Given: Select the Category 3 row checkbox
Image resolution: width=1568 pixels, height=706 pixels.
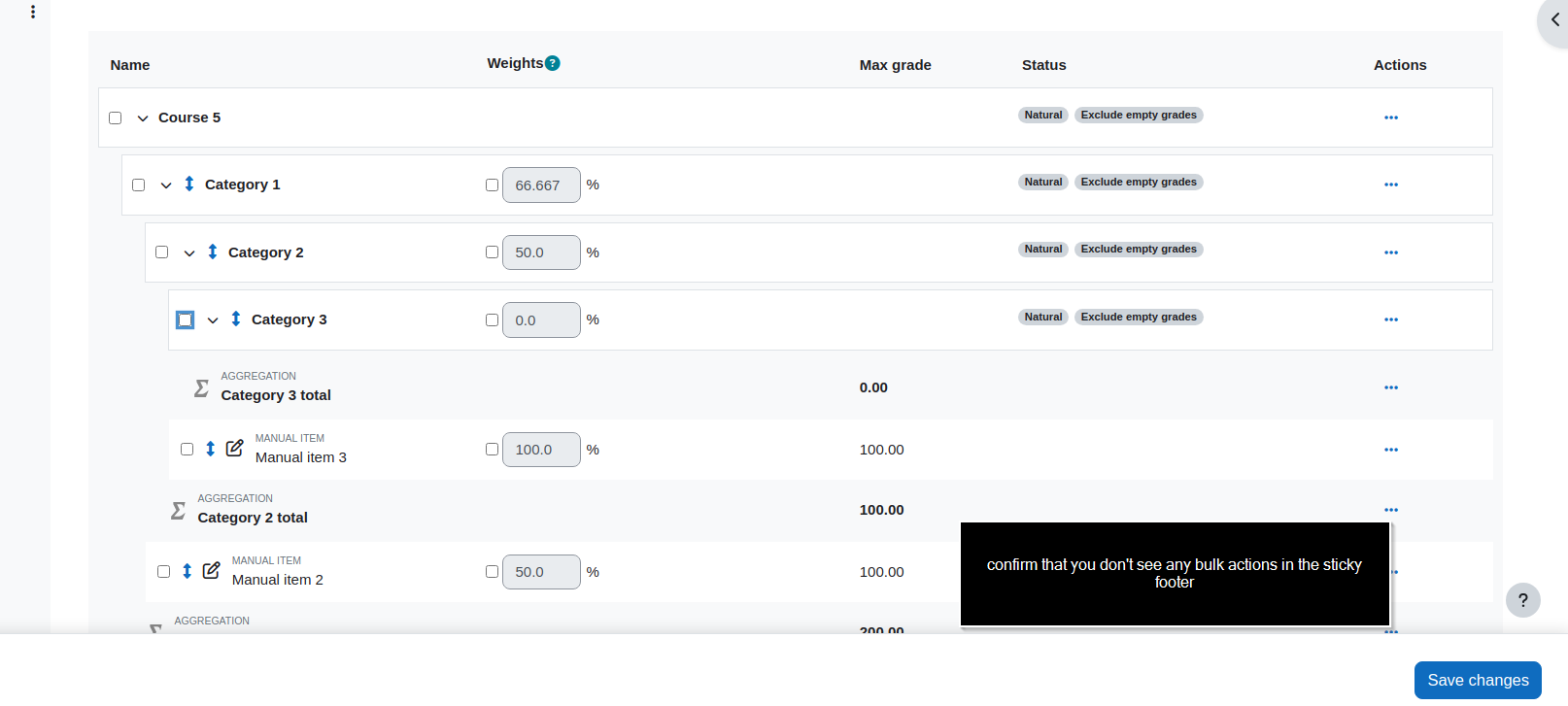Looking at the screenshot, I should [186, 319].
